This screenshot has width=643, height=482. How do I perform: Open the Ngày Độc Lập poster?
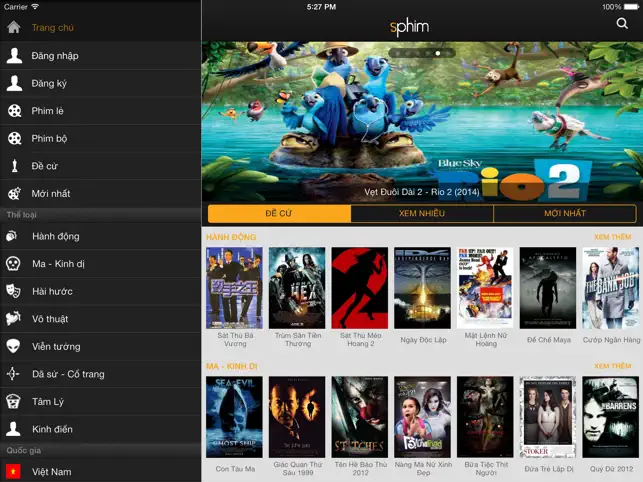click(423, 288)
